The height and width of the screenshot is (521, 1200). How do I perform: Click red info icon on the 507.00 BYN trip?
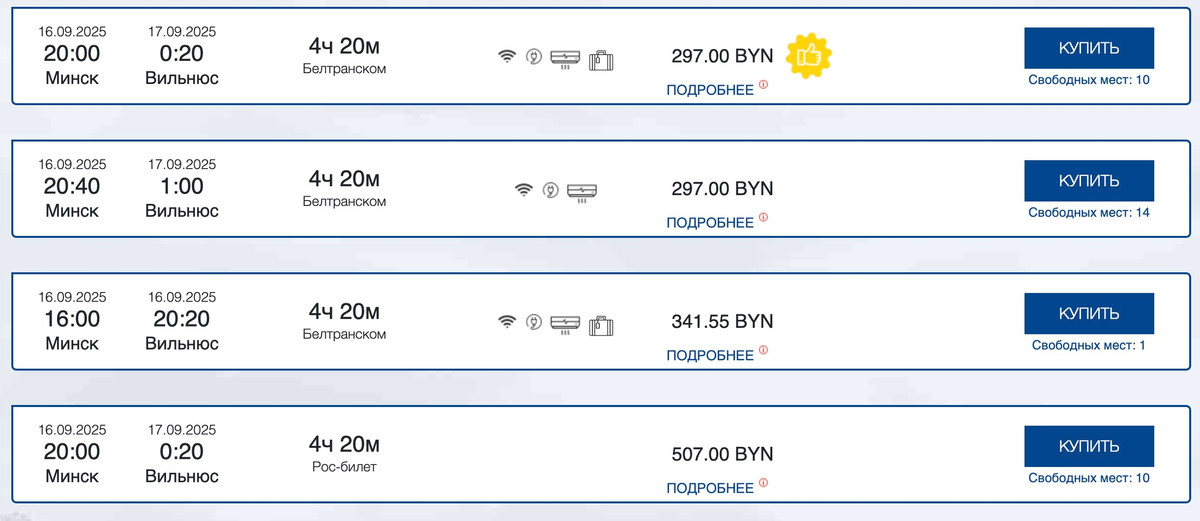763,483
